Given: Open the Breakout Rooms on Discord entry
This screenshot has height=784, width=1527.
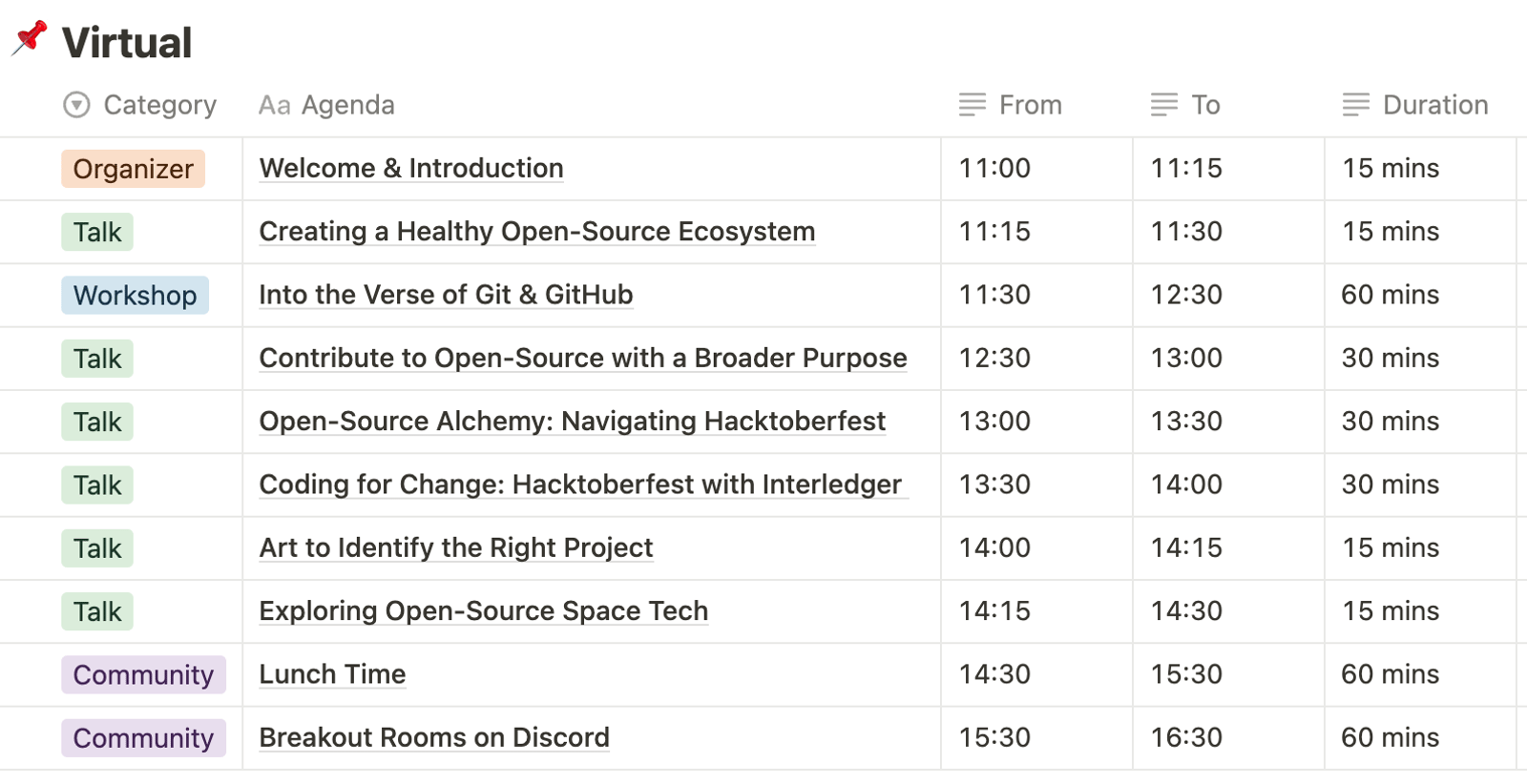Looking at the screenshot, I should coord(434,737).
